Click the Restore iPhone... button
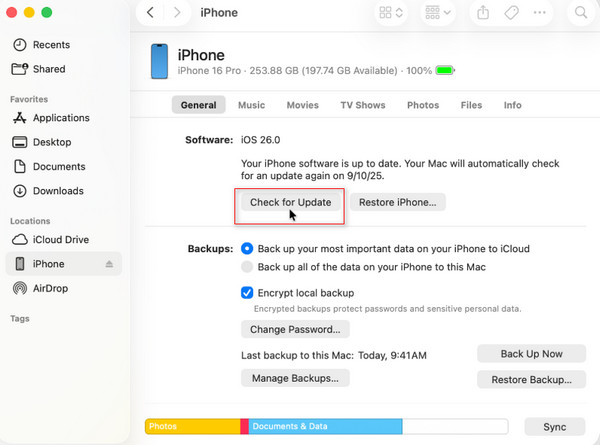Screen dimensions: 600x445 [x=398, y=202]
